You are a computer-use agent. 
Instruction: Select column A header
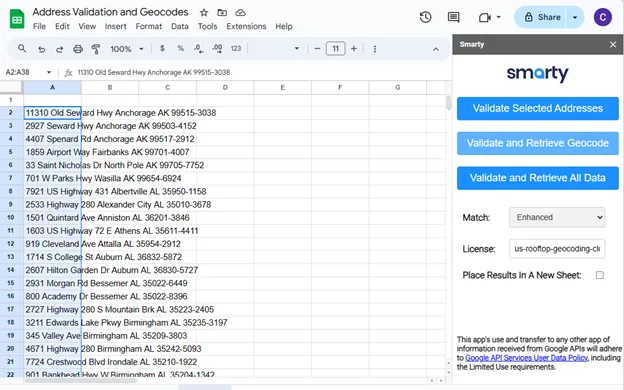52,88
